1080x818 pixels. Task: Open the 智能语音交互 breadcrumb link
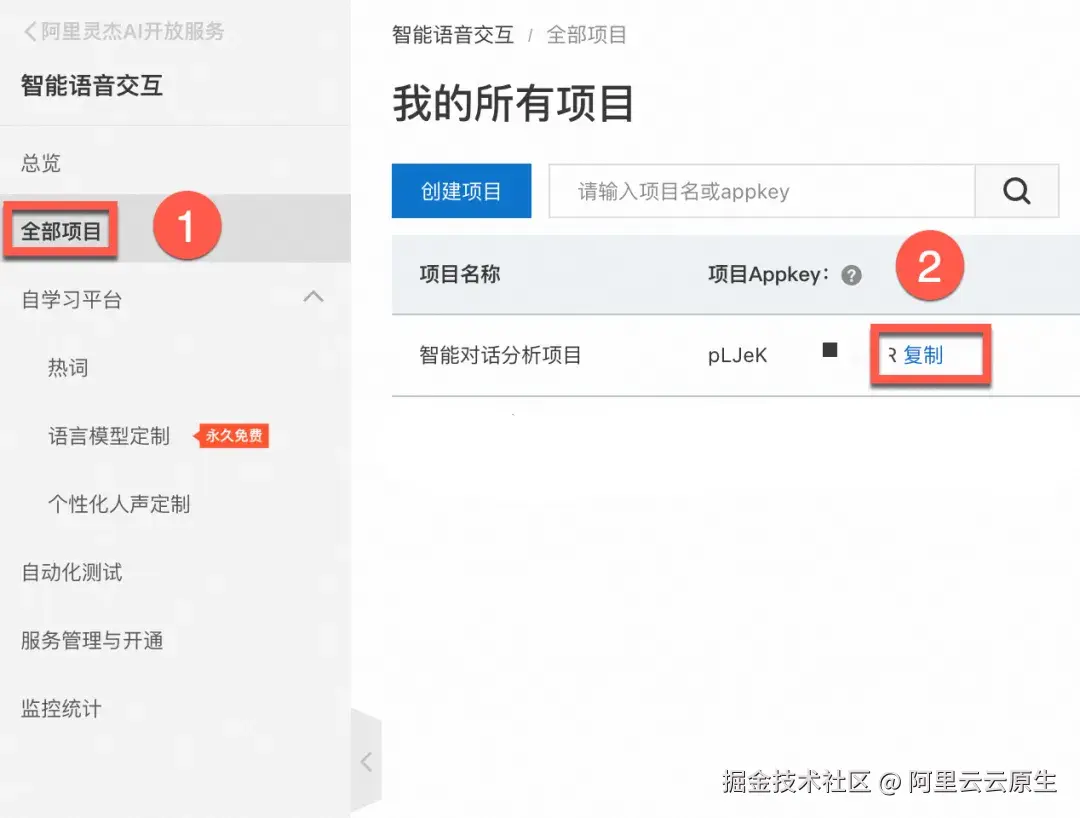pos(449,35)
